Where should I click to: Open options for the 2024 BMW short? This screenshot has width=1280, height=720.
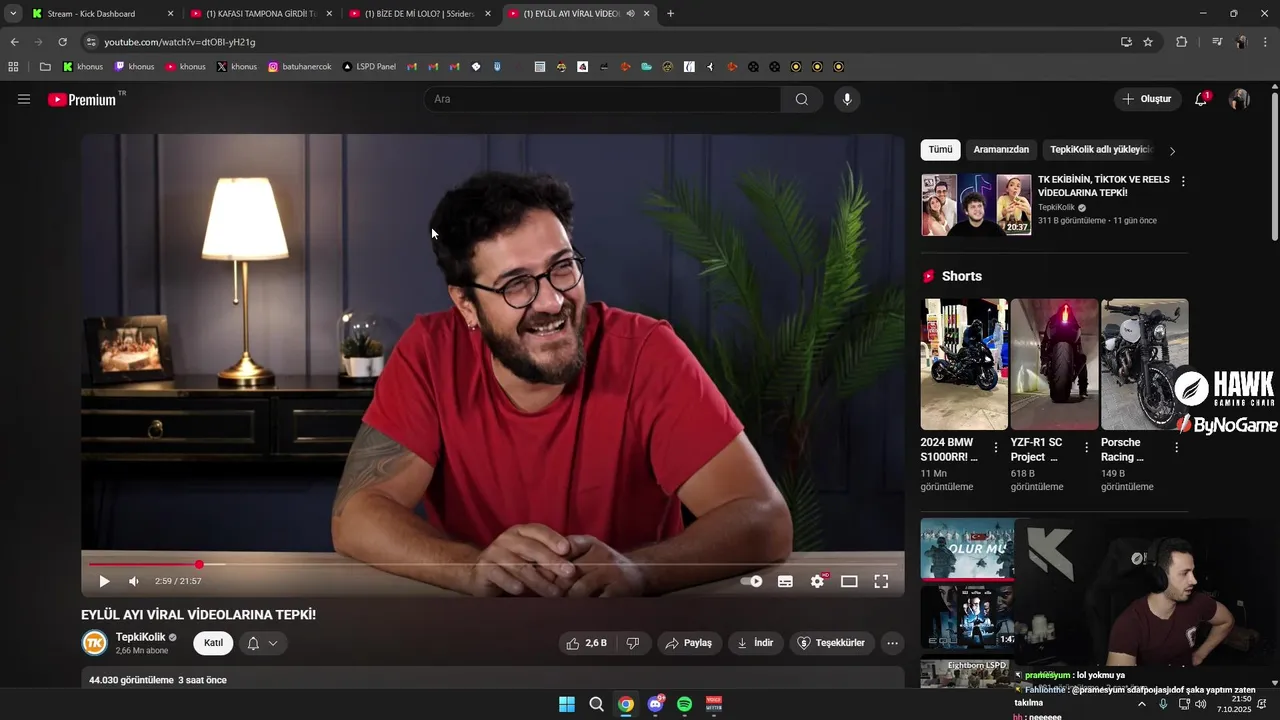(x=996, y=448)
